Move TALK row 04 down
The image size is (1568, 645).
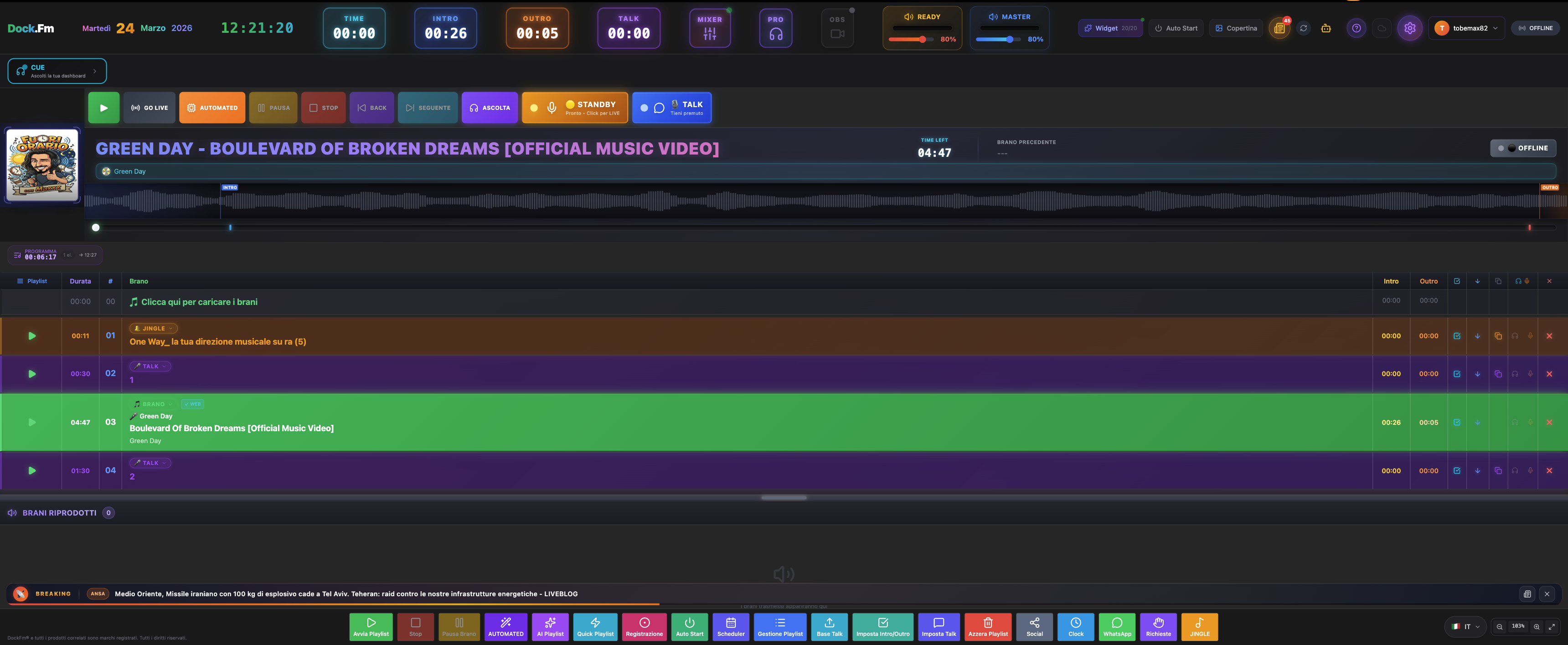(1477, 470)
